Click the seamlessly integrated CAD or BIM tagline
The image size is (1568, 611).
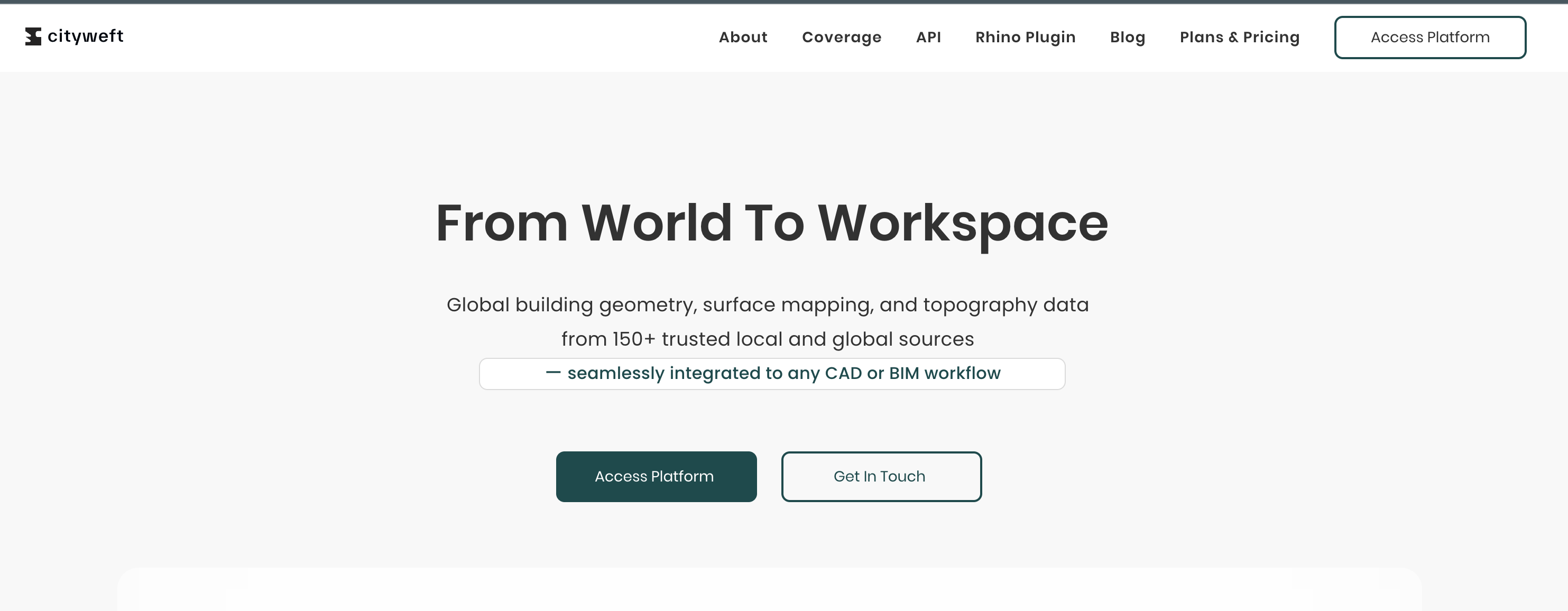pos(772,374)
